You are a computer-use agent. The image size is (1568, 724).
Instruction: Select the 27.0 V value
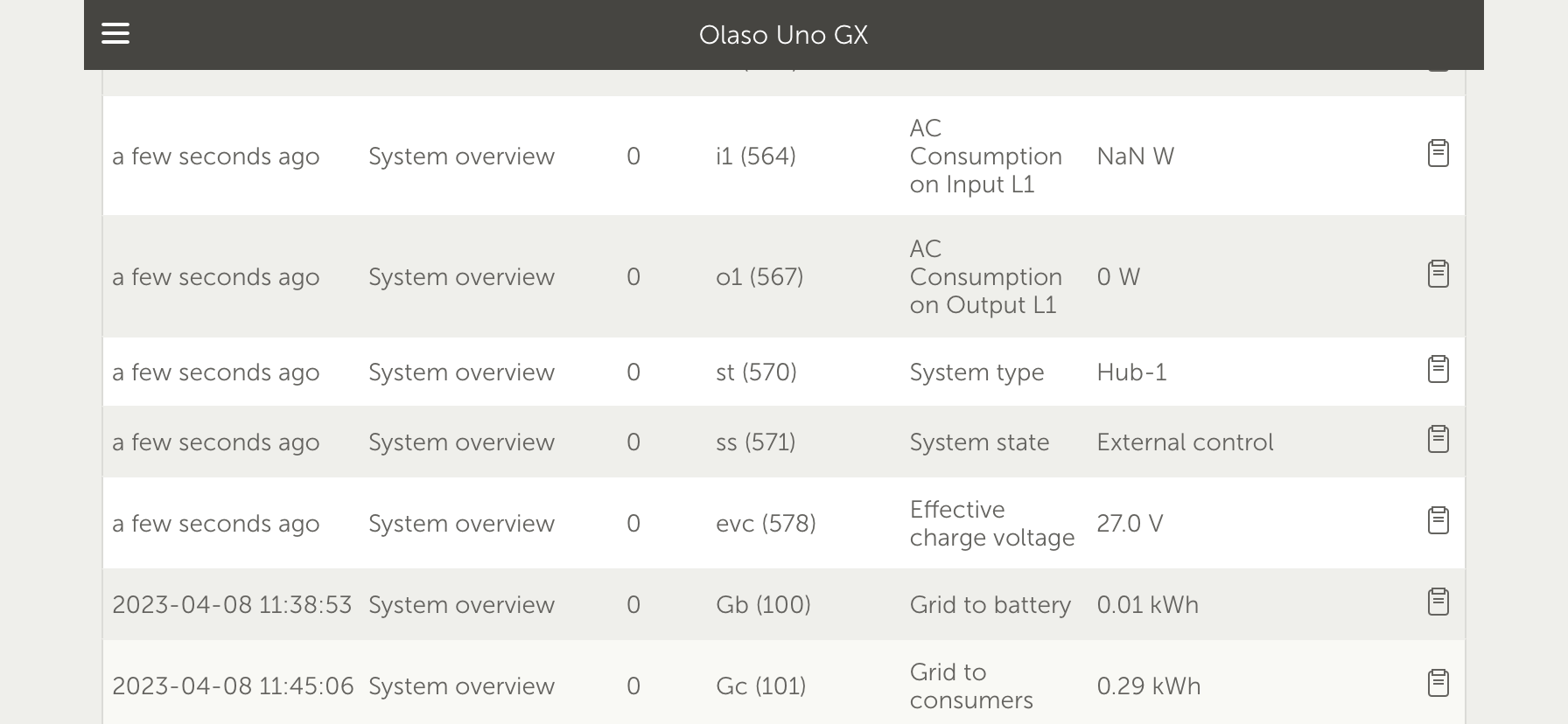coord(1130,524)
